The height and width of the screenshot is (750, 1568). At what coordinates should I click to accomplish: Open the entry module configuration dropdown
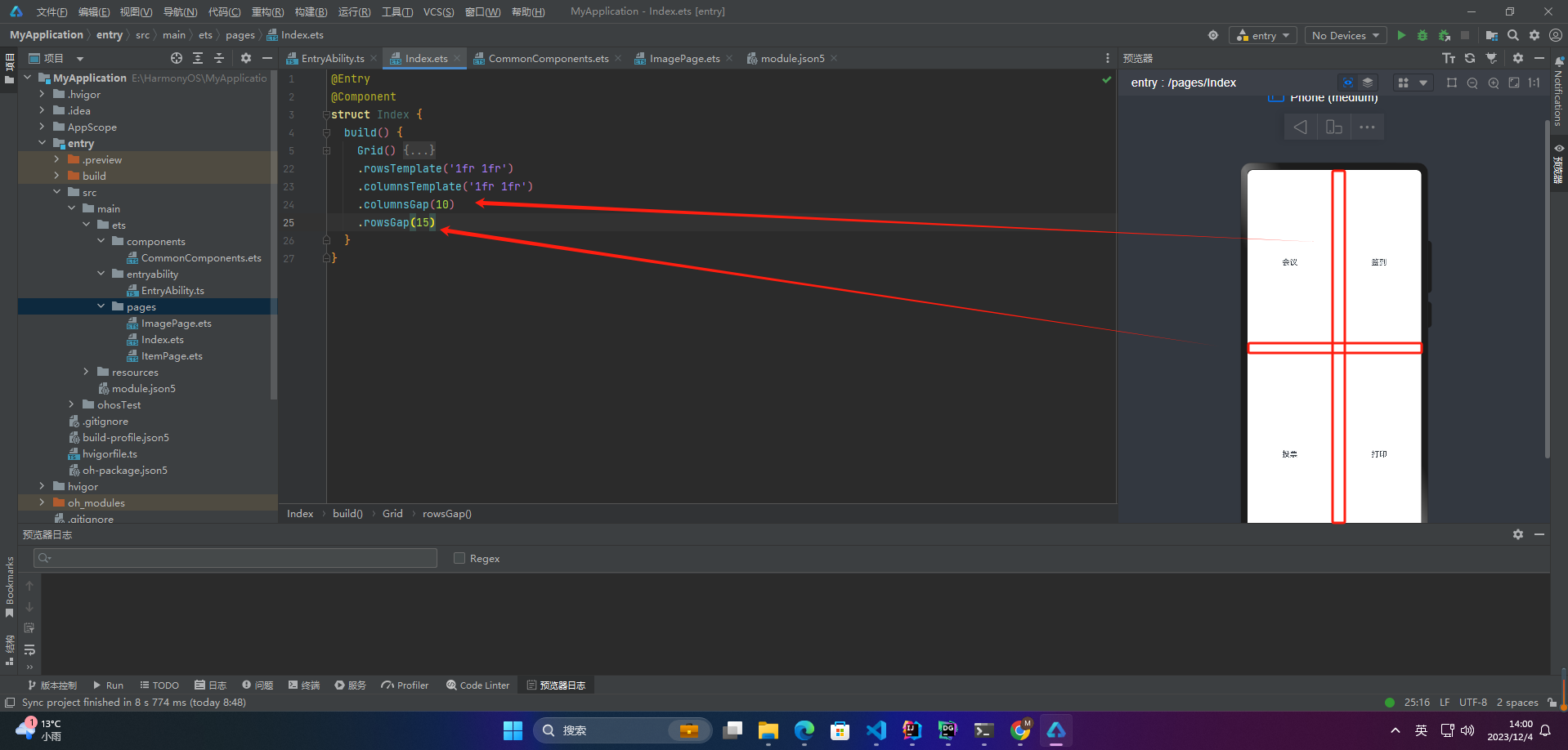coord(1263,35)
